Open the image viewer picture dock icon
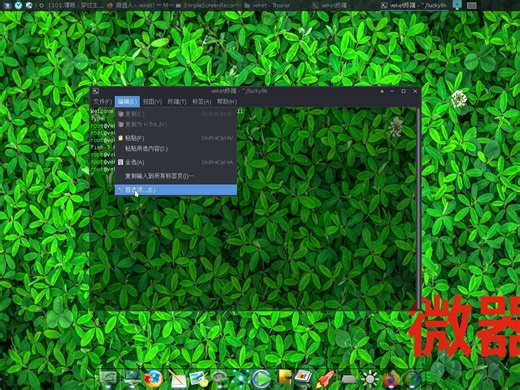Image resolution: width=520 pixels, height=390 pixels. (x=199, y=379)
